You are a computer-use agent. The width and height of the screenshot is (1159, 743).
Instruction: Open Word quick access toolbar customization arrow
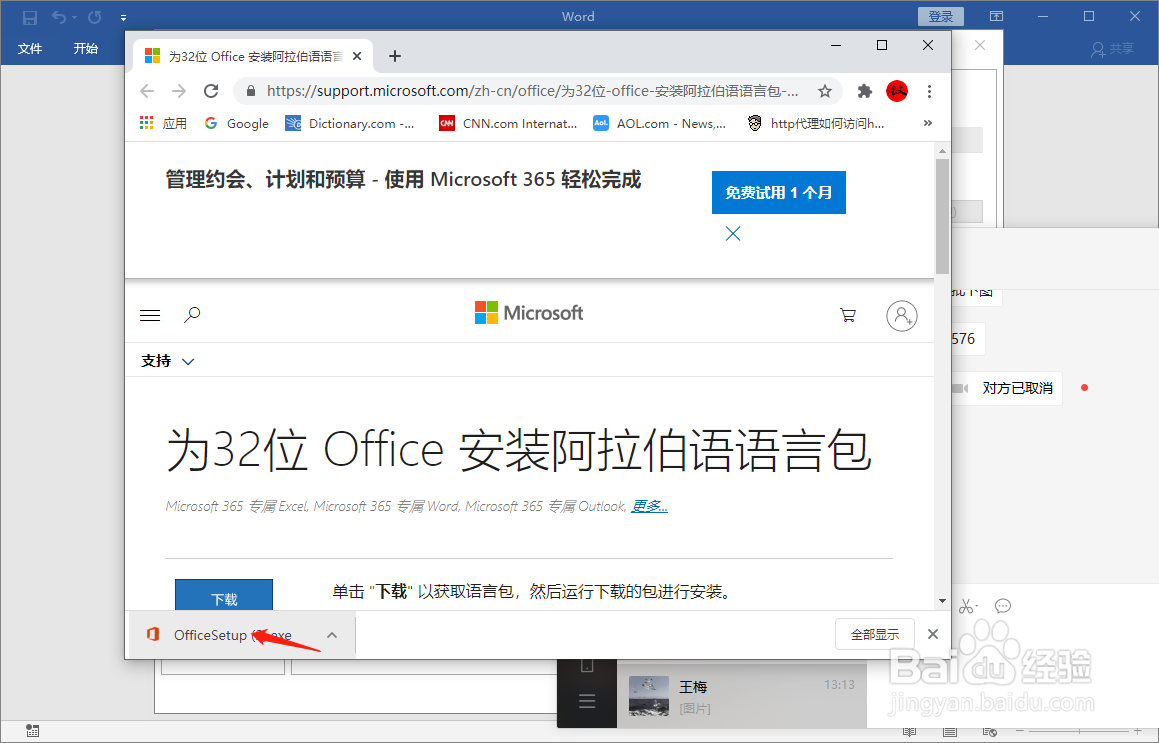click(x=123, y=18)
